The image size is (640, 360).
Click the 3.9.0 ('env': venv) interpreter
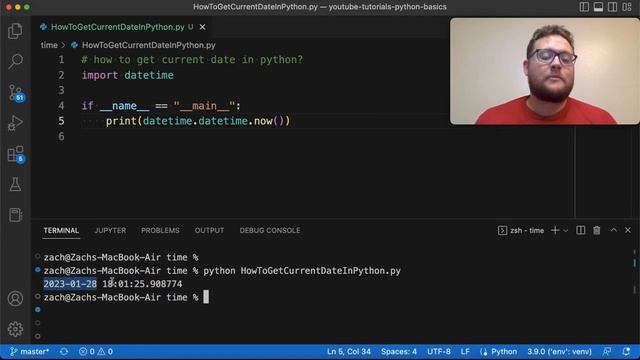pyautogui.click(x=559, y=352)
